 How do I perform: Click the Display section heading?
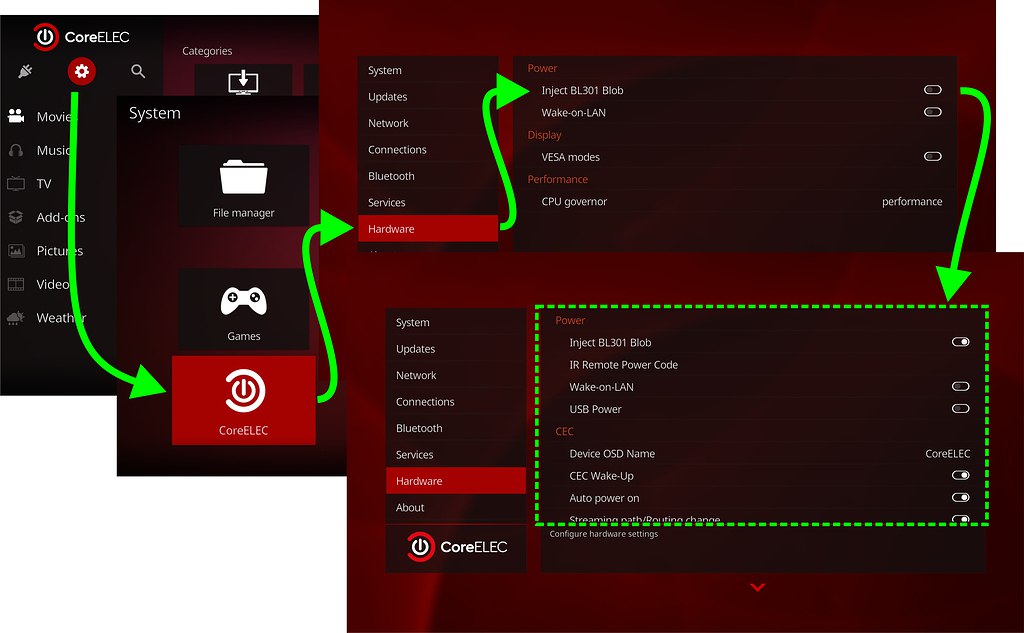[545, 135]
